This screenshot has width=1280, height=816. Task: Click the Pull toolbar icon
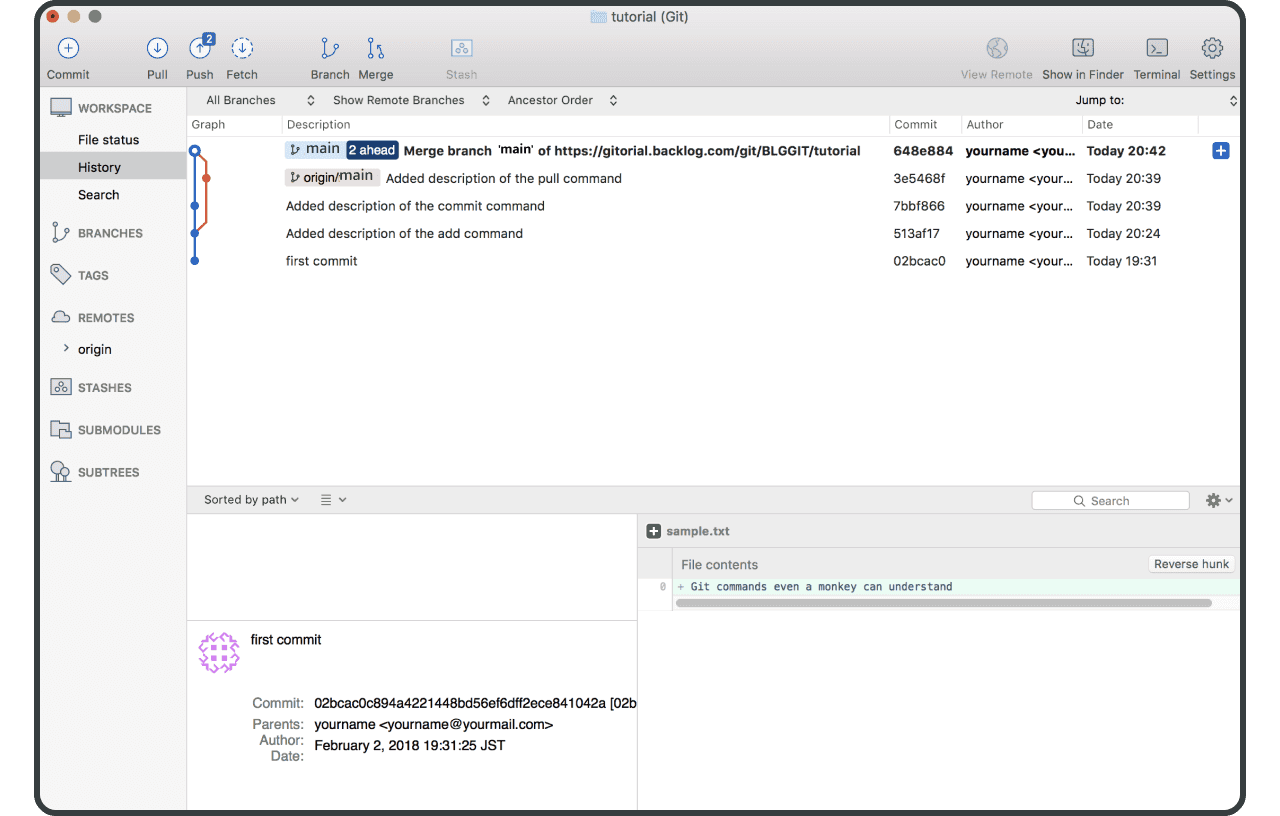(157, 48)
